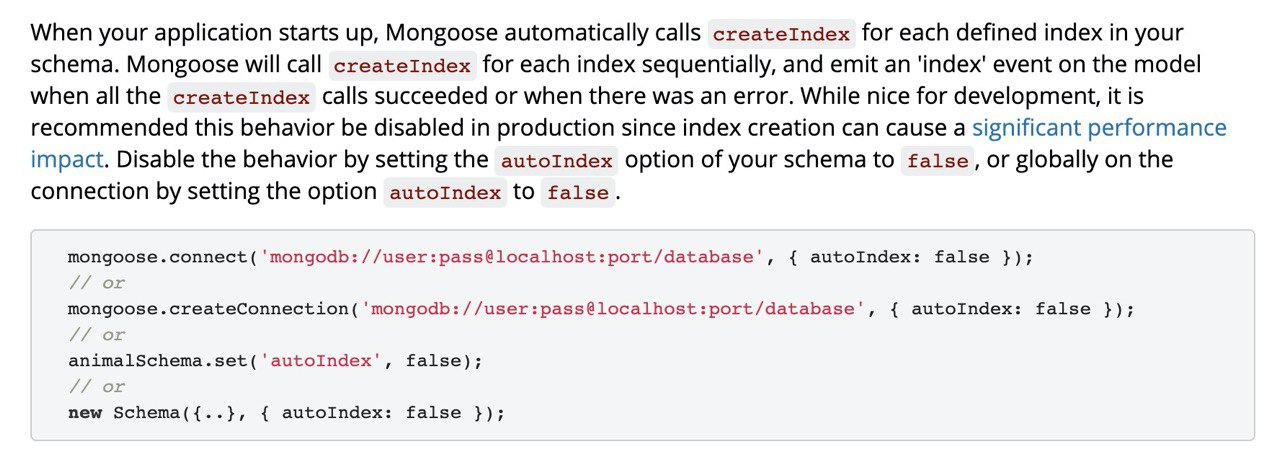Screen dimensions: 1280x460
Task: Click the first createIndex inline code
Action: coord(781,34)
